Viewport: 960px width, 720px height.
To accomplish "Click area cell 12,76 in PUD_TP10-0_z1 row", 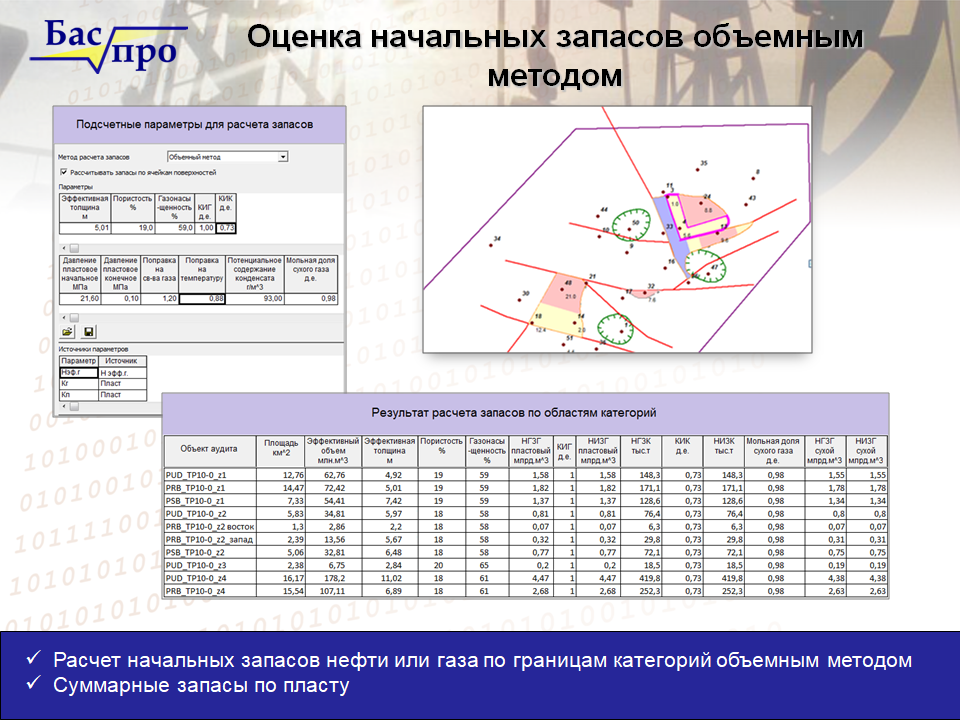I will click(281, 475).
